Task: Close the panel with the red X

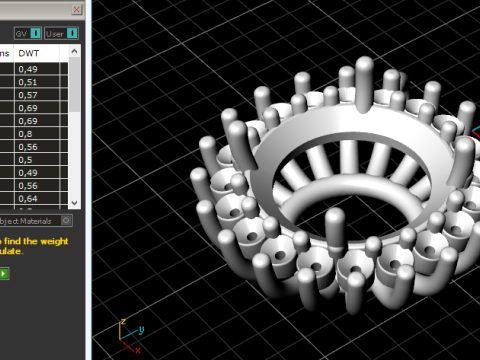Action: [x=76, y=9]
